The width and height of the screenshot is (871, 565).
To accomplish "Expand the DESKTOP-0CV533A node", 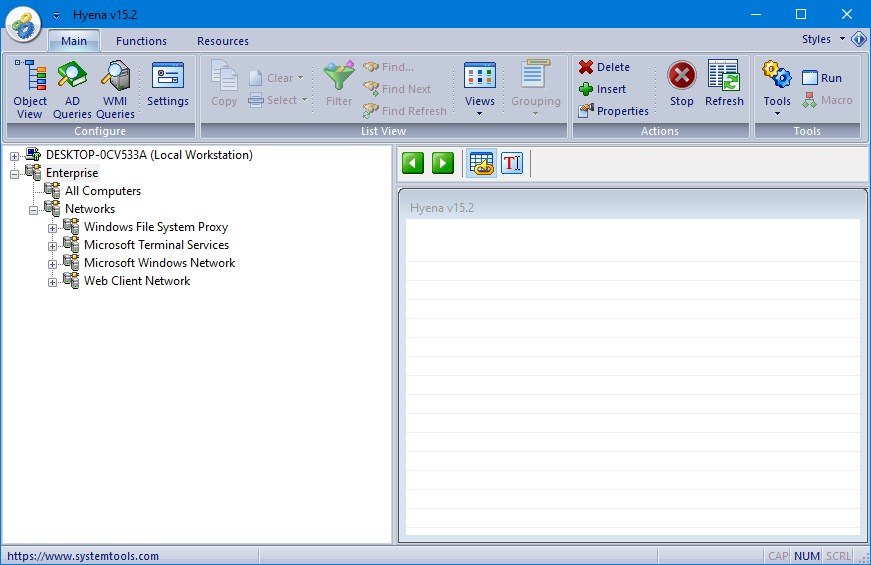I will pyautogui.click(x=14, y=156).
